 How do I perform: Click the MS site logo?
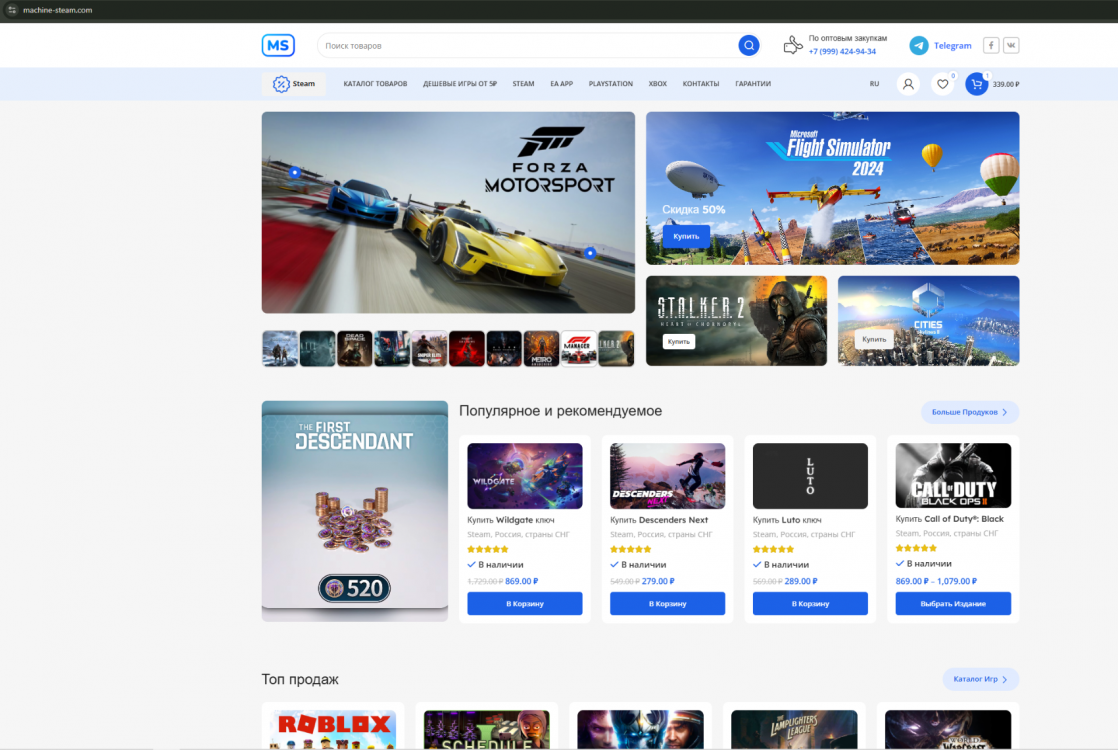pyautogui.click(x=278, y=45)
